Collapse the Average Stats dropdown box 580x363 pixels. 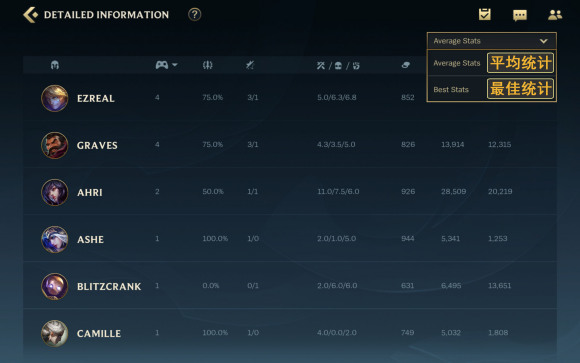(x=492, y=41)
